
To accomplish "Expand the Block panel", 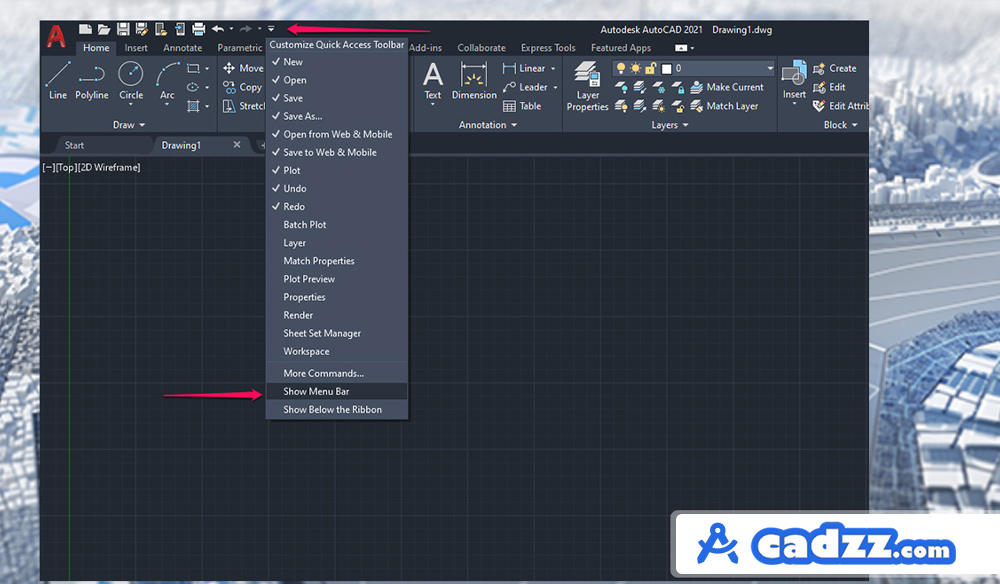I will point(840,125).
